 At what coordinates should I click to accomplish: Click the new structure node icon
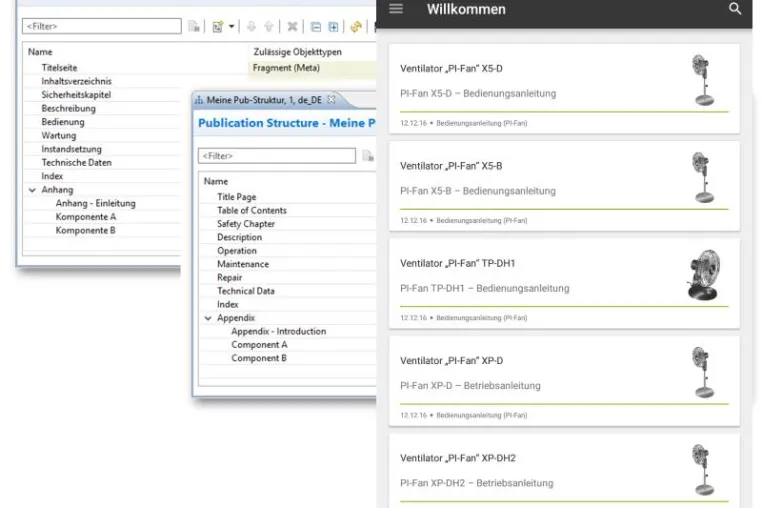coord(218,27)
